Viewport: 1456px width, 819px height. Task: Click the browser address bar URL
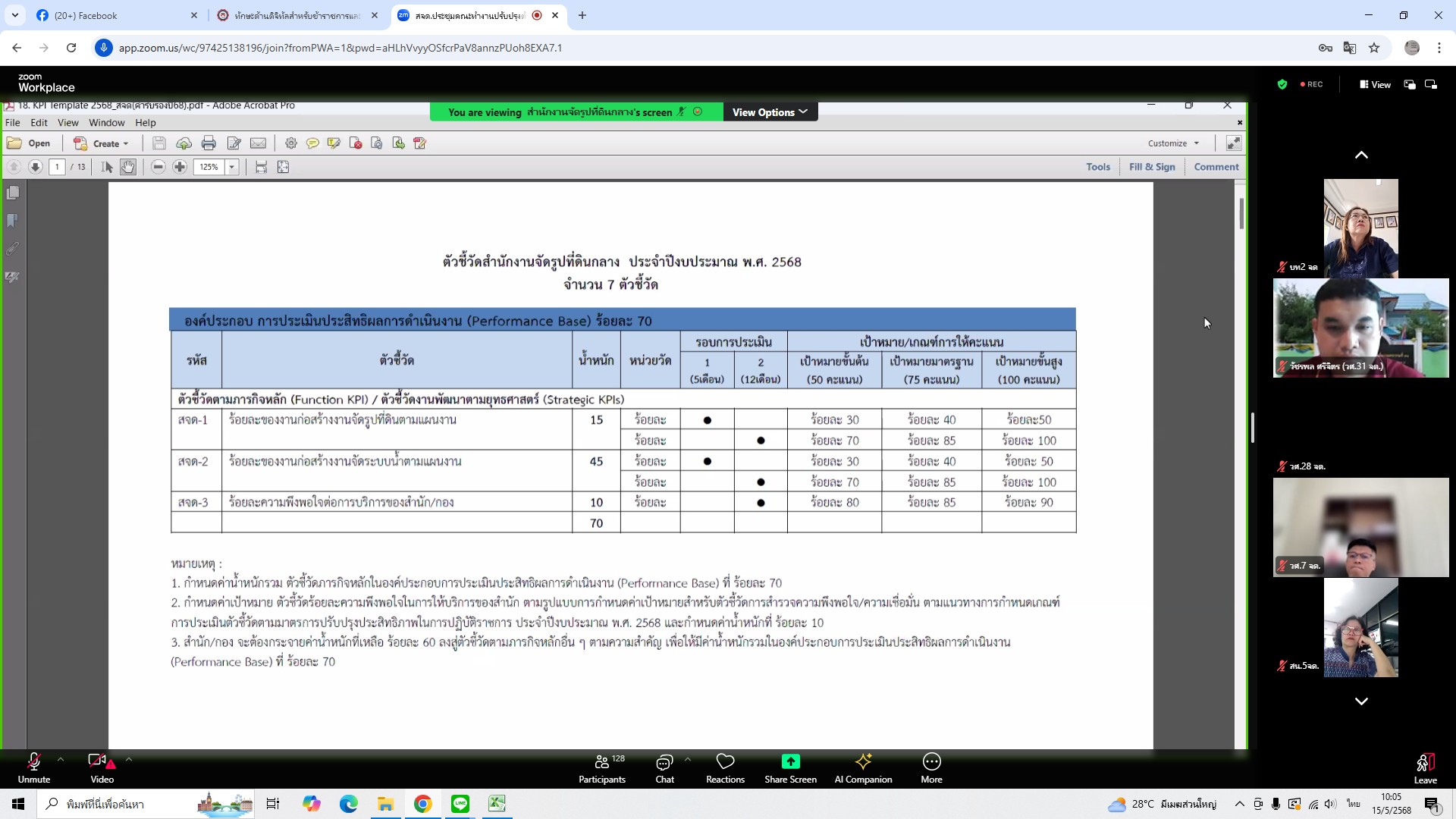point(340,48)
